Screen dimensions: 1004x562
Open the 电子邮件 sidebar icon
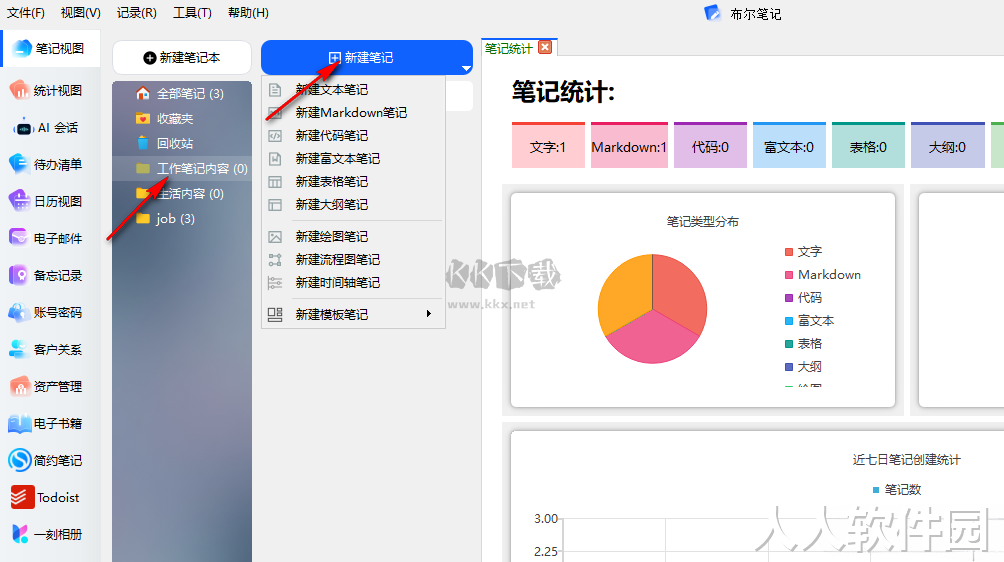pos(19,238)
